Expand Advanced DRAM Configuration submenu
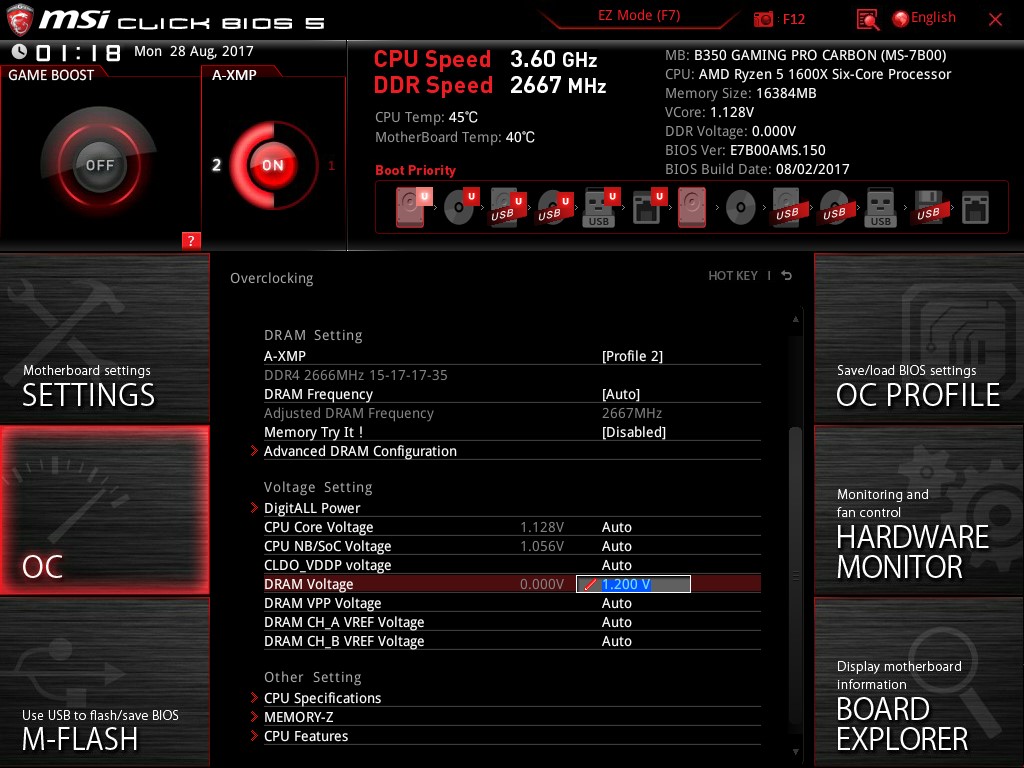Viewport: 1024px width, 768px height. tap(360, 451)
